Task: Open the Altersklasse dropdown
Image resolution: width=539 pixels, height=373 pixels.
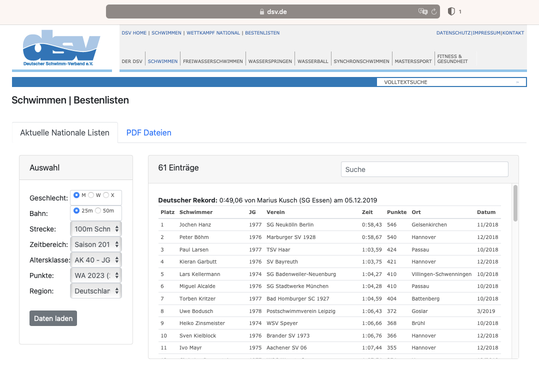Action: 96,260
